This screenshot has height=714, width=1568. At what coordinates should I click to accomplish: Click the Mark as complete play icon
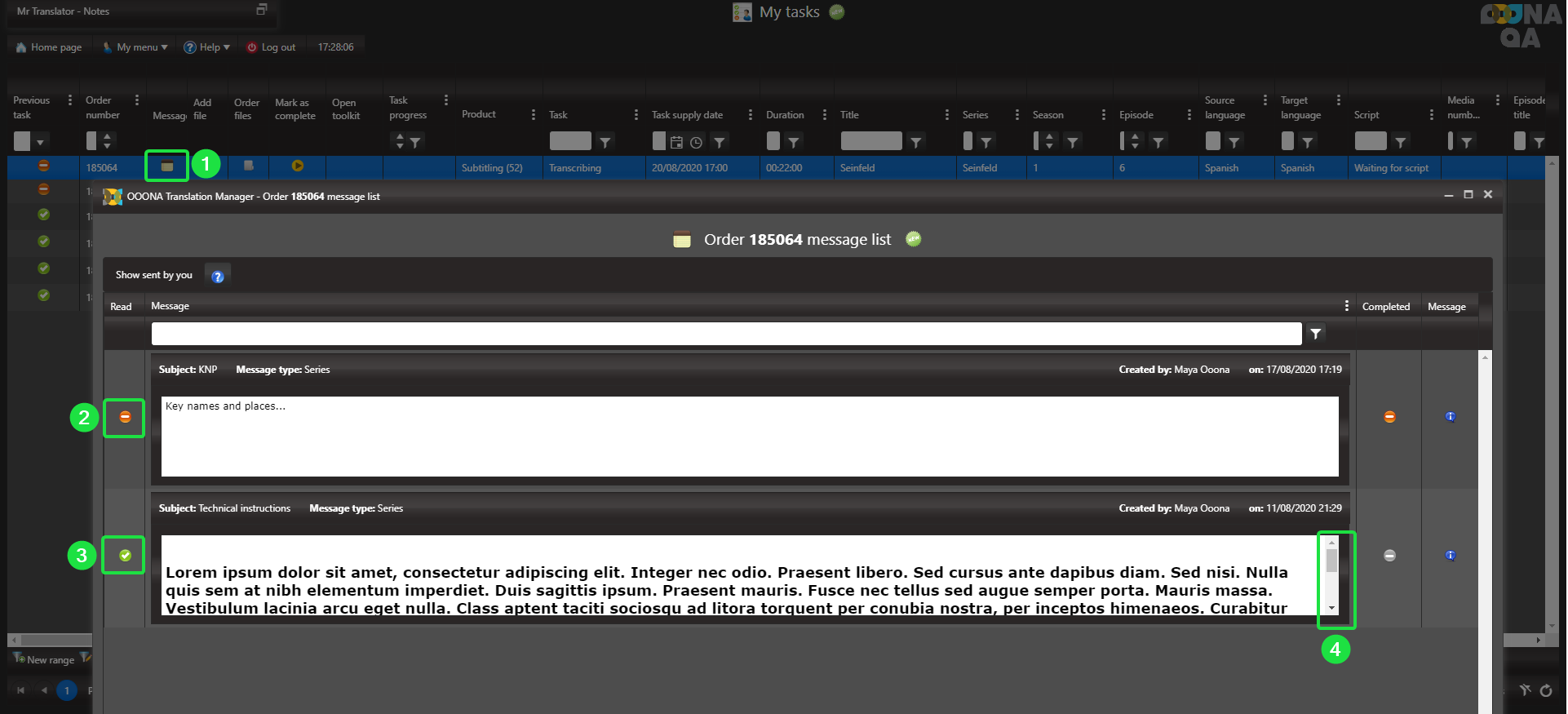298,166
